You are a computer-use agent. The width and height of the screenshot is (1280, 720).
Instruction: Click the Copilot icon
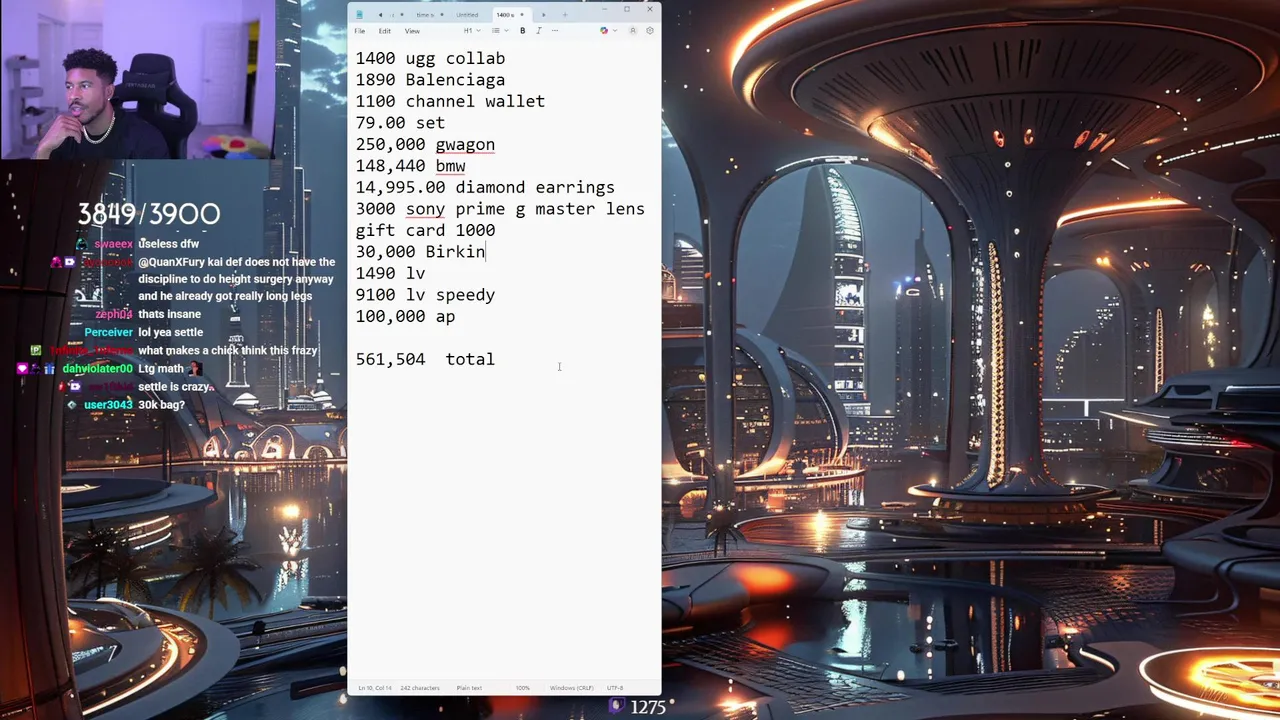[604, 31]
